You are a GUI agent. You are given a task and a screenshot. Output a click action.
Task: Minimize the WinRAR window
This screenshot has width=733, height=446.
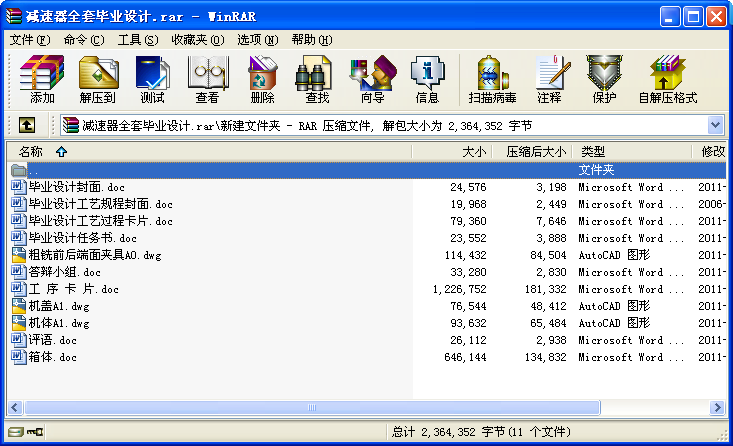click(x=670, y=17)
